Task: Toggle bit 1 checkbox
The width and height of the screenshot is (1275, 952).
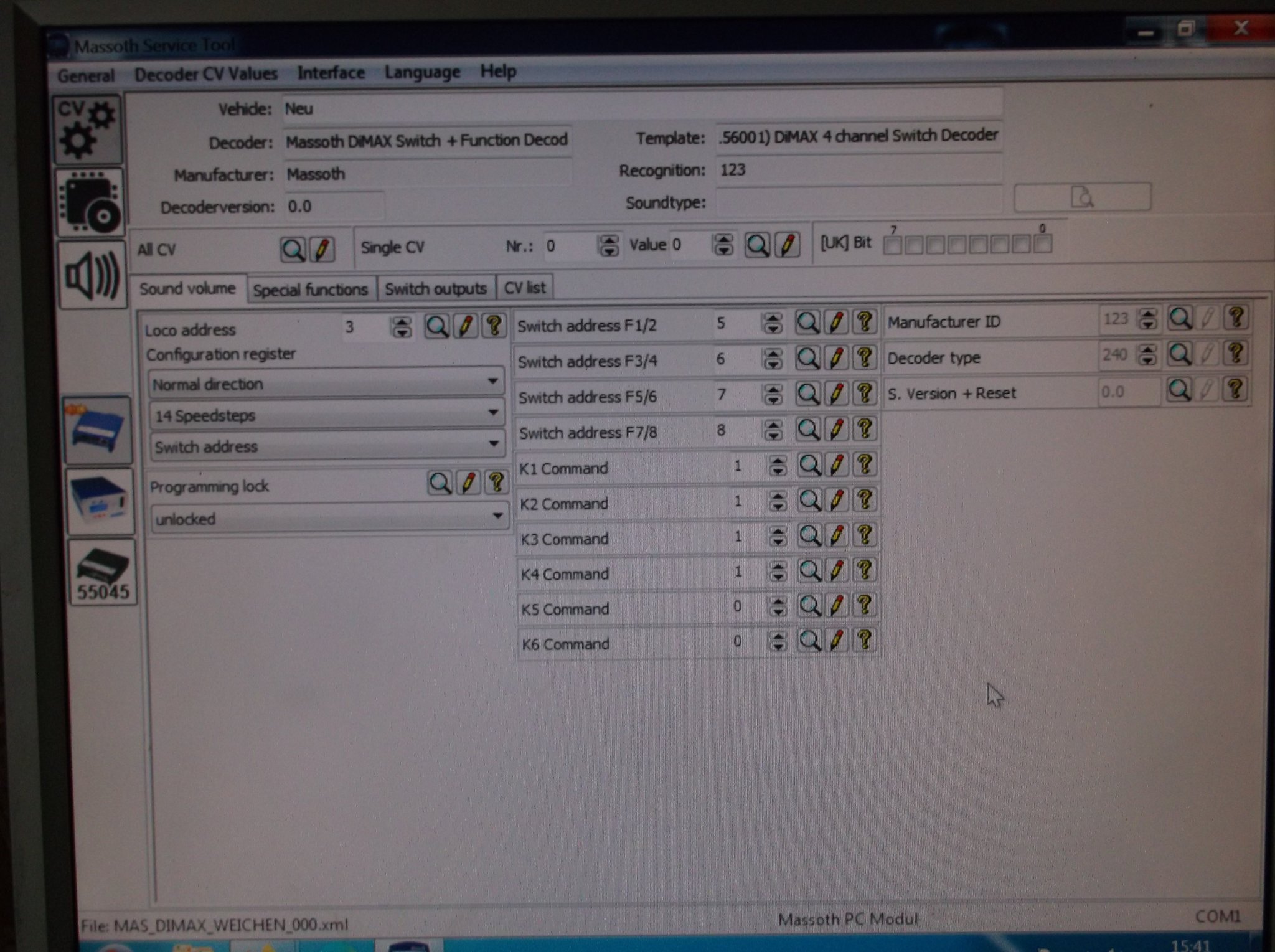Action: point(1021,244)
